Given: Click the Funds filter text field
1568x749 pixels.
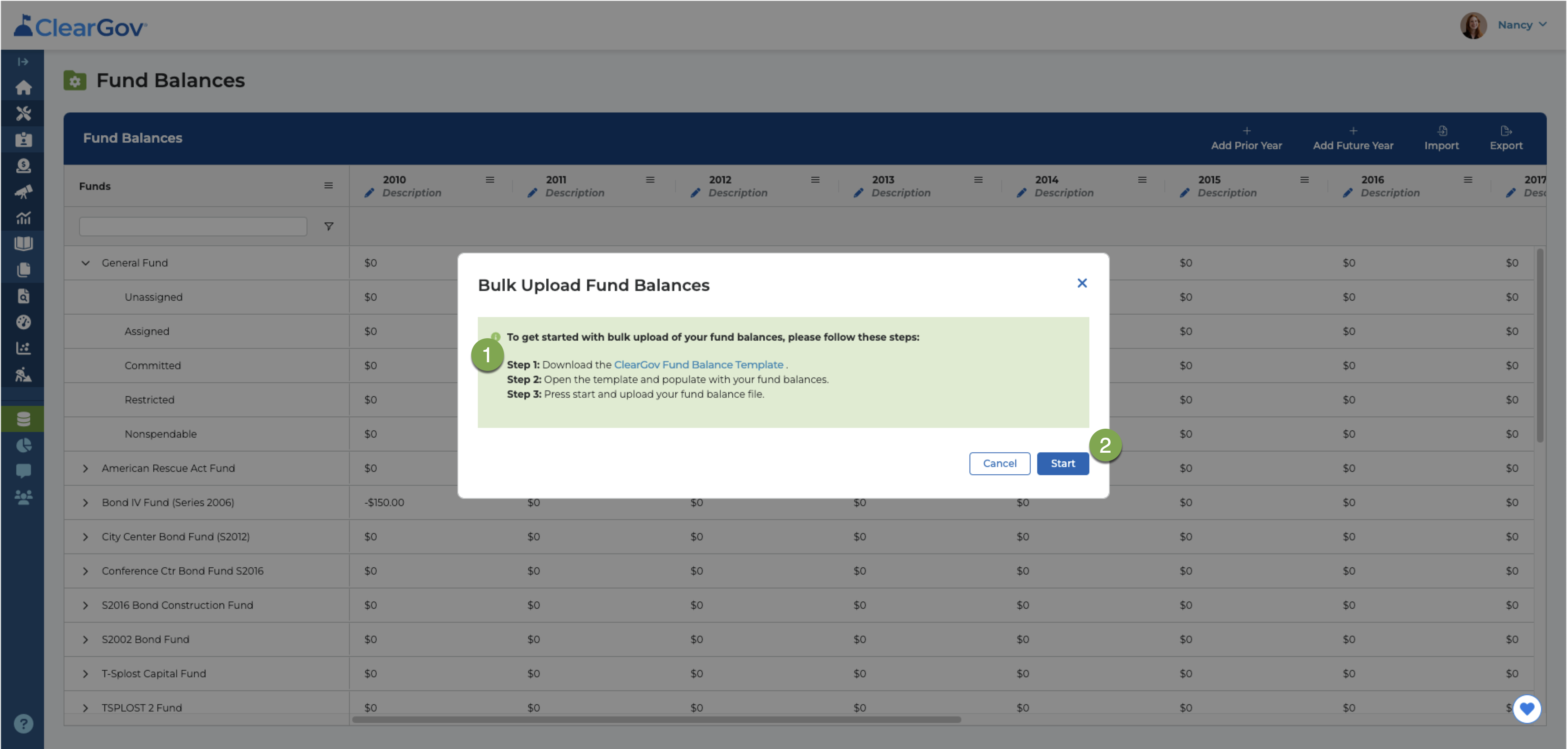Looking at the screenshot, I should [x=193, y=226].
